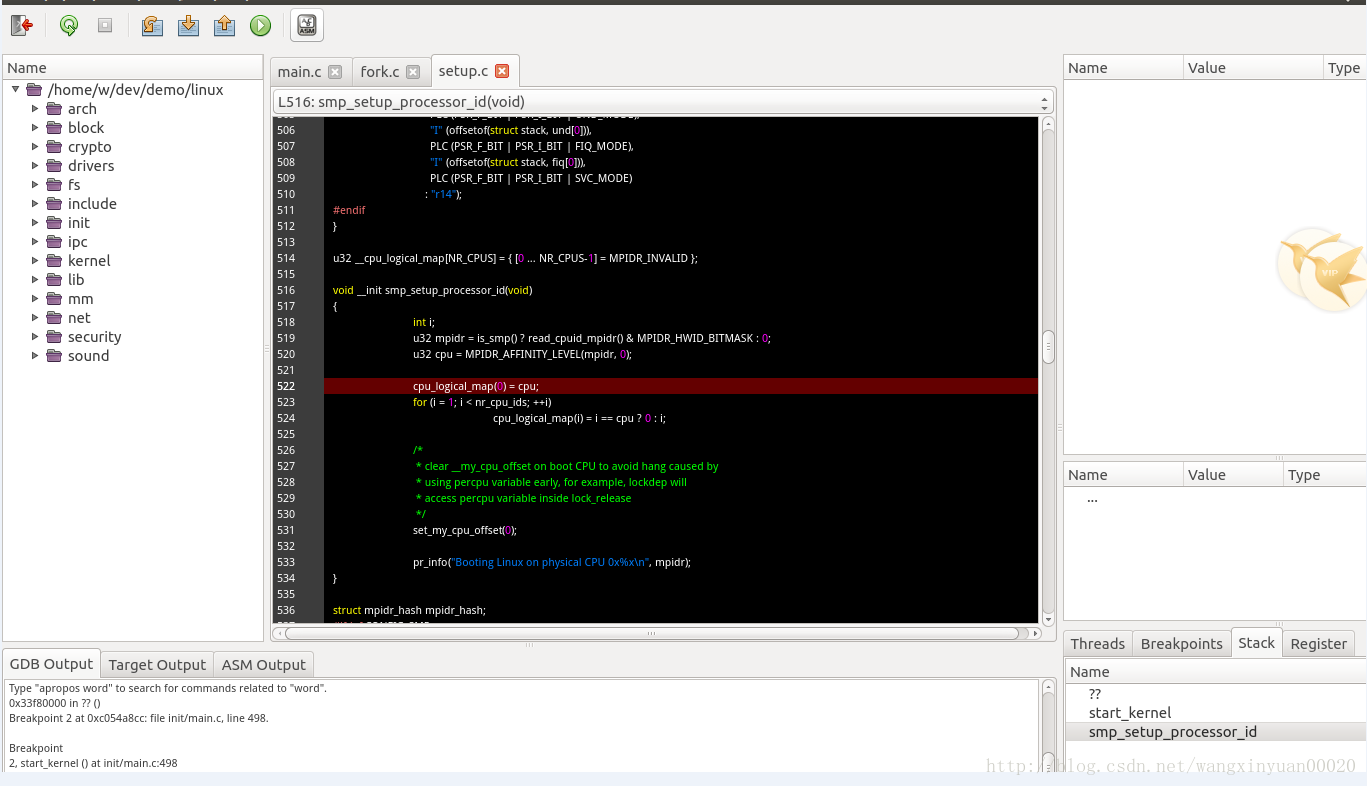The width and height of the screenshot is (1367, 786).
Task: Expand the fs folder
Action: 35,185
